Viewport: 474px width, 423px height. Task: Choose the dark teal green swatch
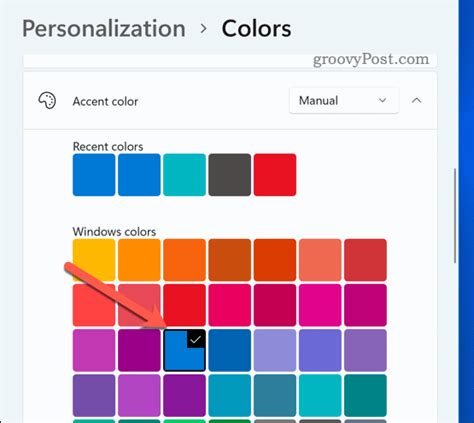(x=365, y=395)
